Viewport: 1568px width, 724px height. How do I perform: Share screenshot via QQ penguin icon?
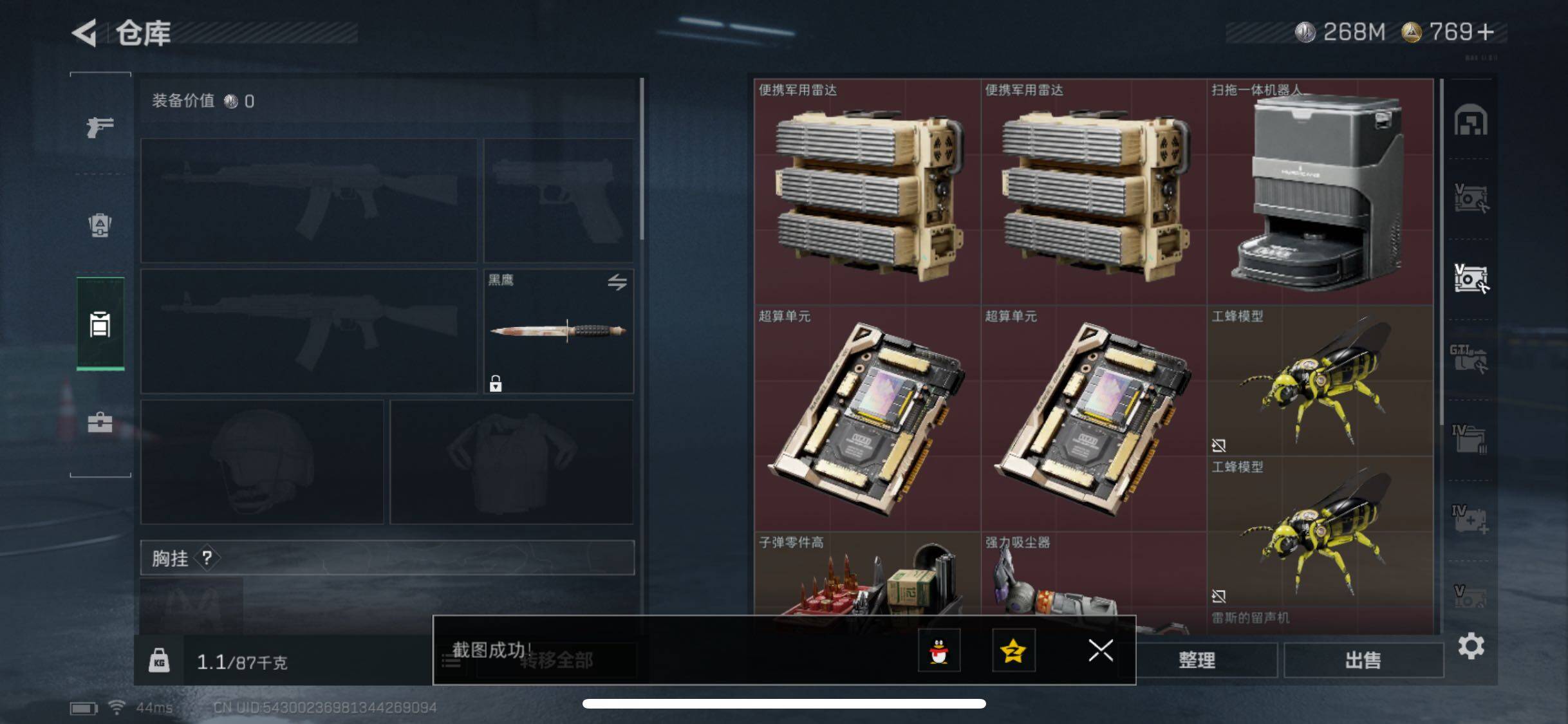[939, 651]
